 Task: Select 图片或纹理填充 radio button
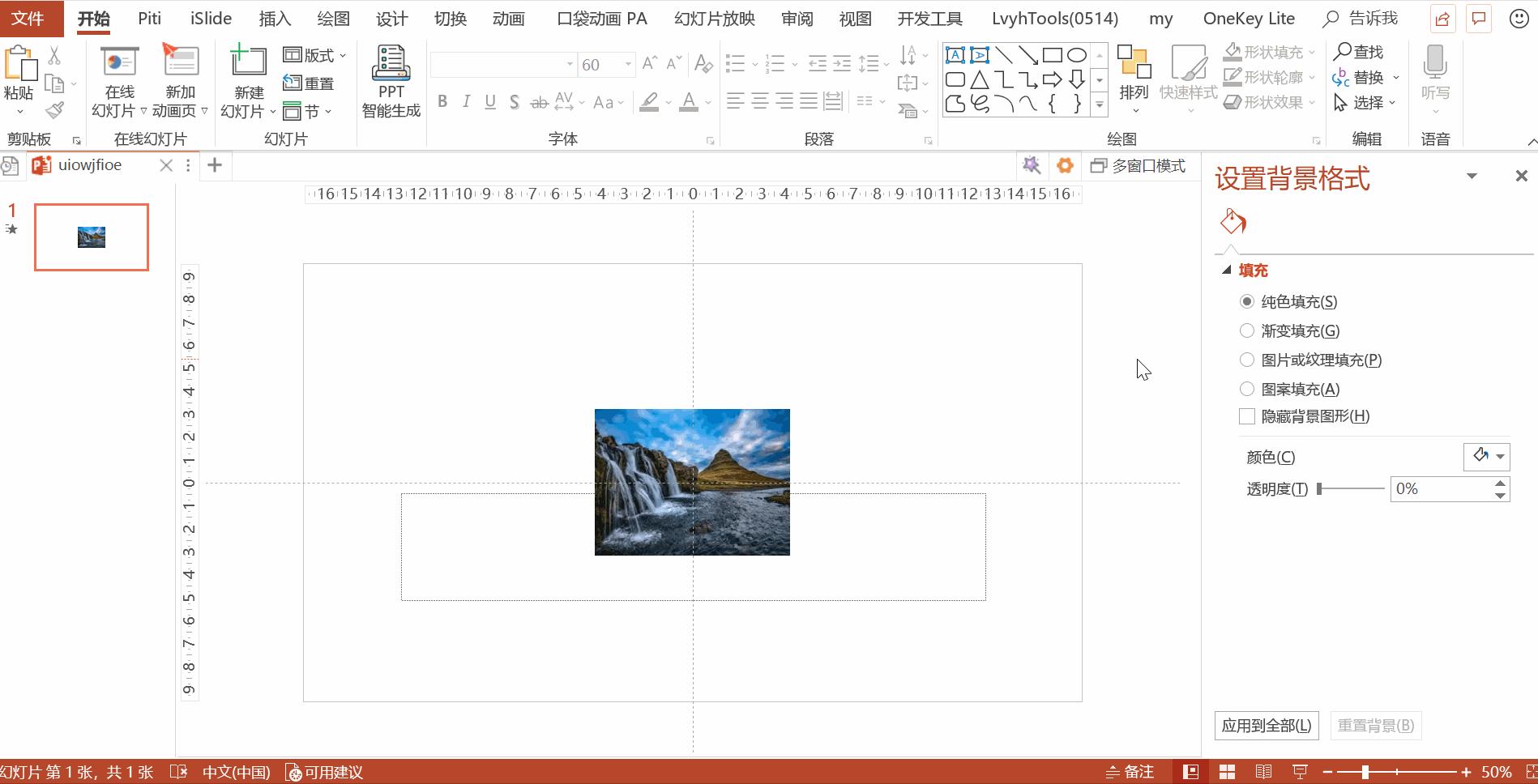(x=1247, y=360)
